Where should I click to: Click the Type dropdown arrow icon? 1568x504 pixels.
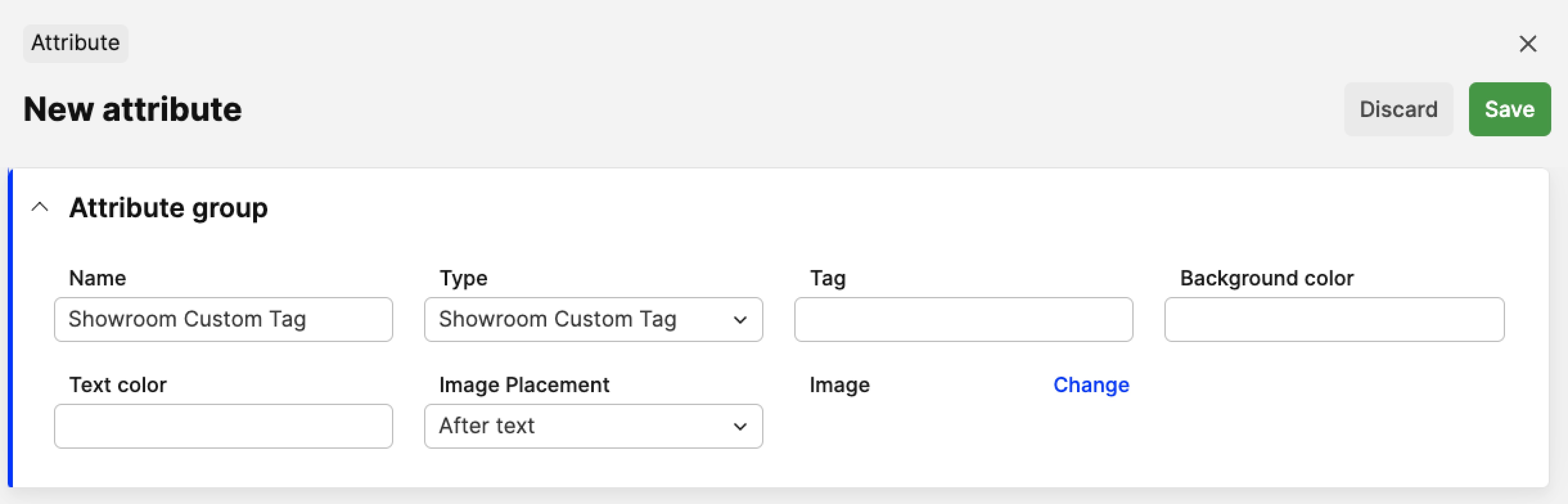coord(740,319)
